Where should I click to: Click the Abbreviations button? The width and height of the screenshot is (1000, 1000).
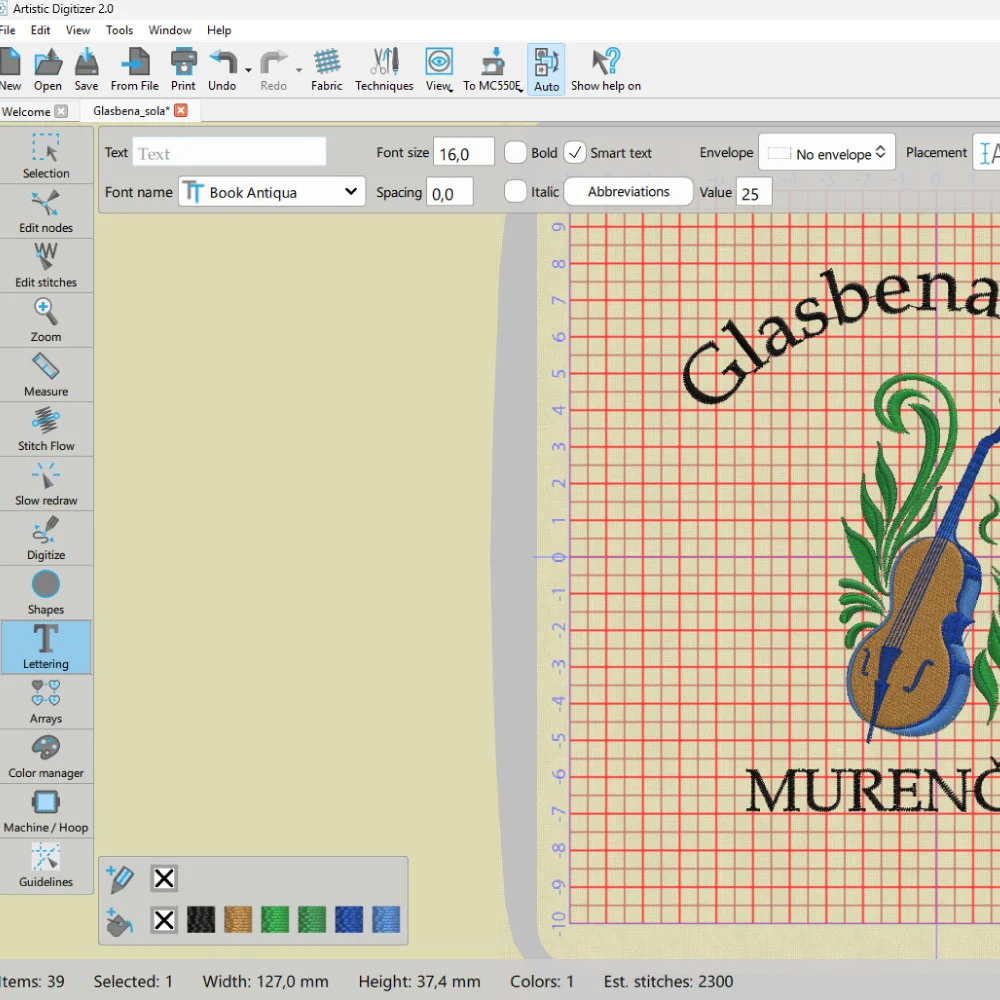(x=628, y=192)
